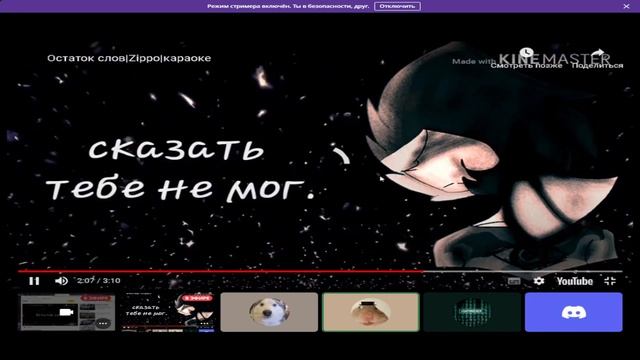640x360 pixels.
Task: Exit fullscreen mode in player
Action: click(x=610, y=281)
